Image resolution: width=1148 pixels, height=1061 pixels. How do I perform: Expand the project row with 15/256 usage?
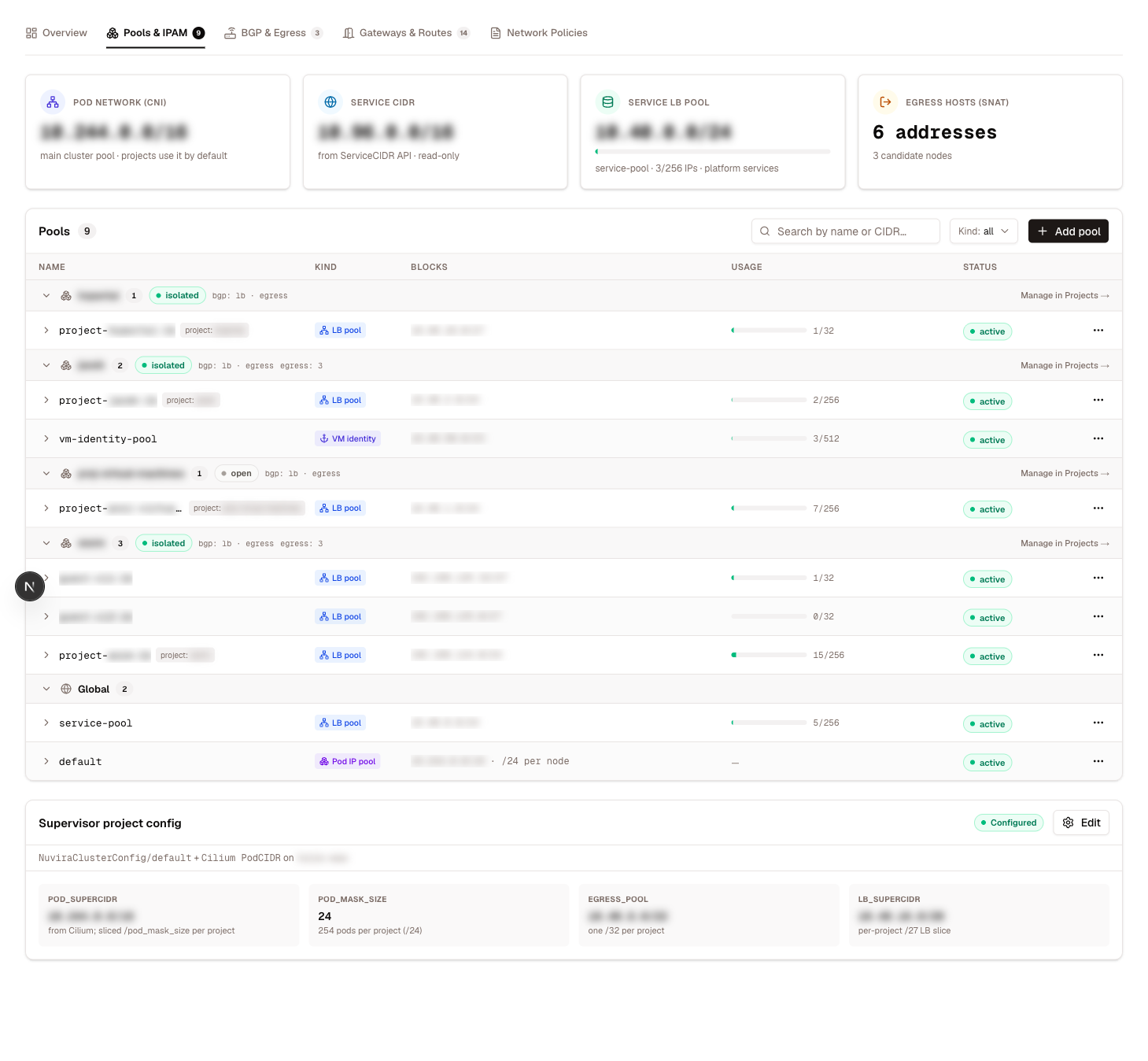click(x=46, y=656)
